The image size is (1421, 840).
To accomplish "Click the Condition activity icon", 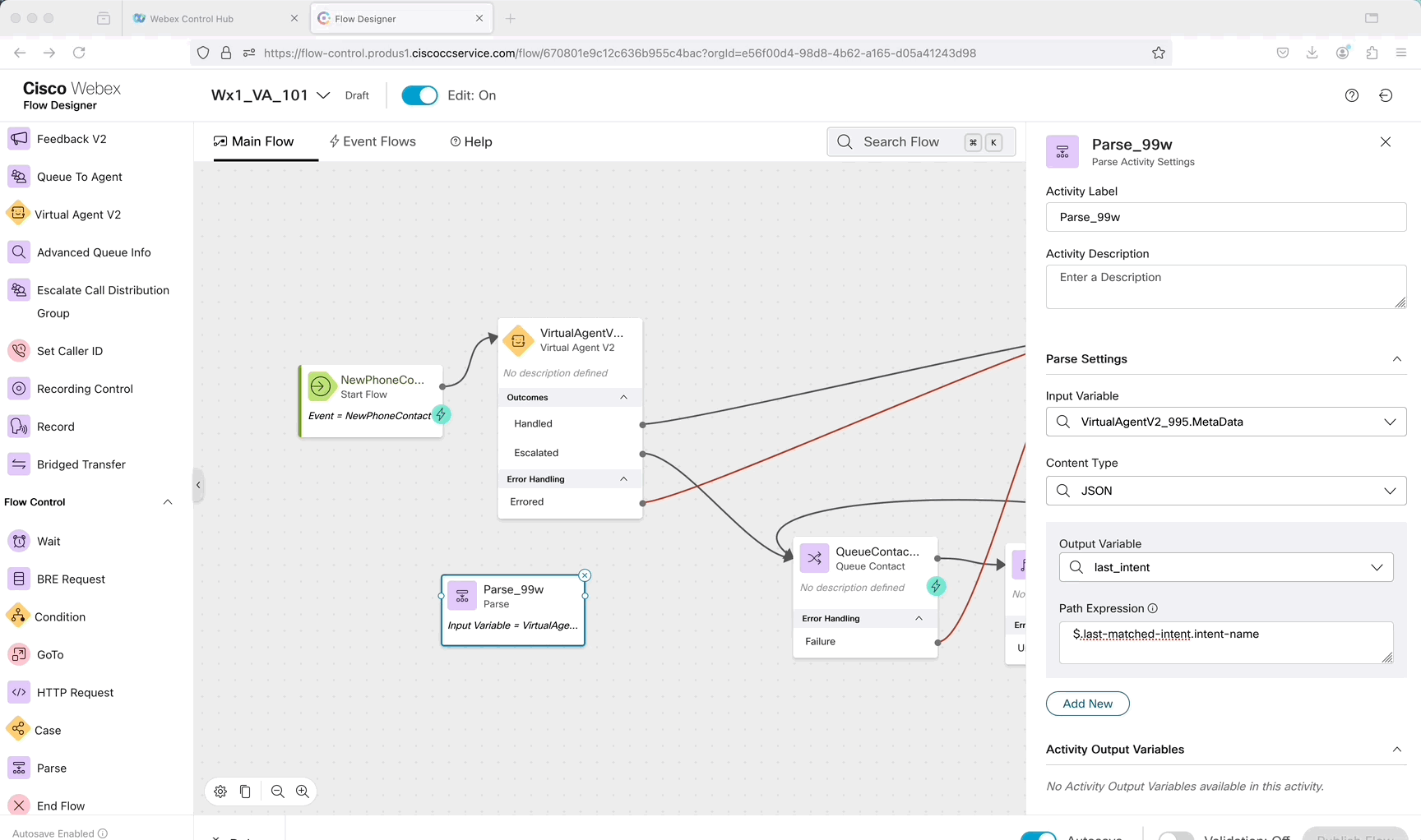I will coord(18,616).
